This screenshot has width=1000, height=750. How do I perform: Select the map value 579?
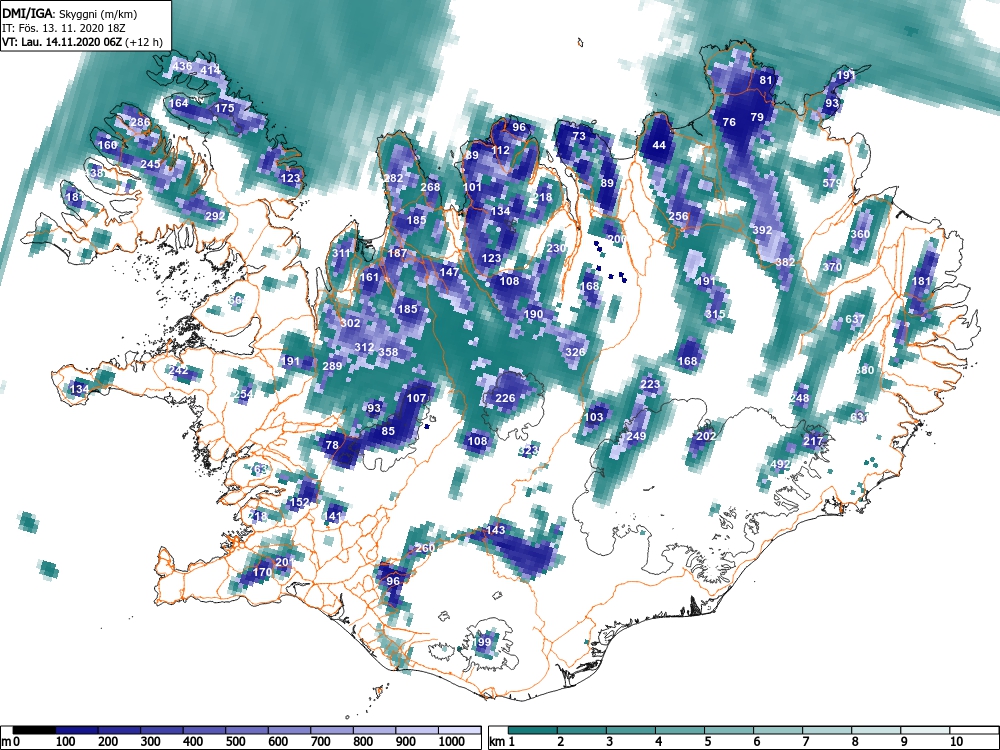coord(832,182)
